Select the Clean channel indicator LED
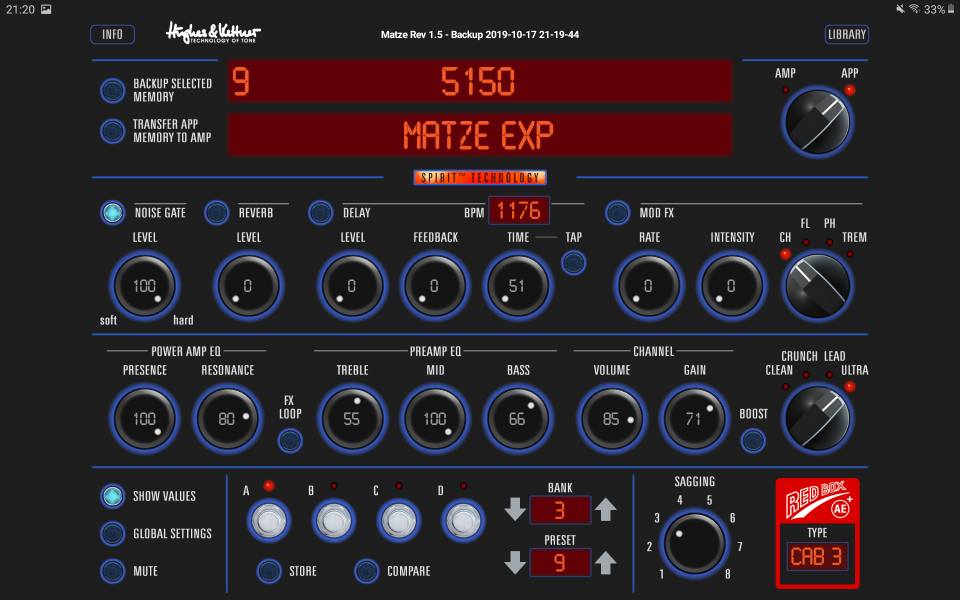The height and width of the screenshot is (600, 960). [x=786, y=386]
